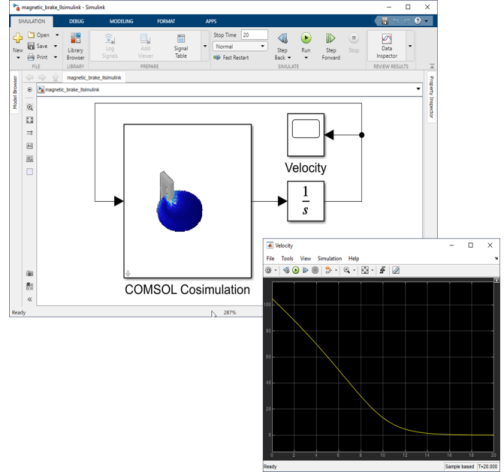Click the Step Back simulation button
The width and height of the screenshot is (504, 475).
(283, 38)
